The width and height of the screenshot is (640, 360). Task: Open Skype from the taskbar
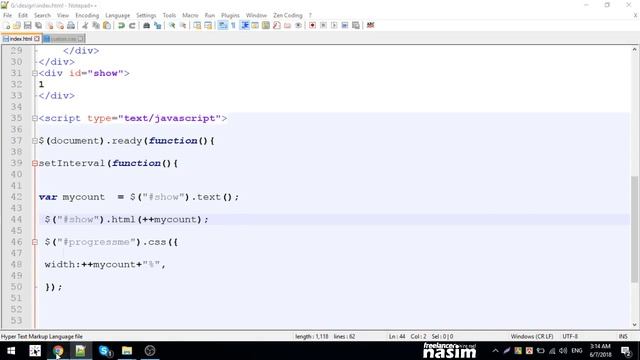point(105,351)
